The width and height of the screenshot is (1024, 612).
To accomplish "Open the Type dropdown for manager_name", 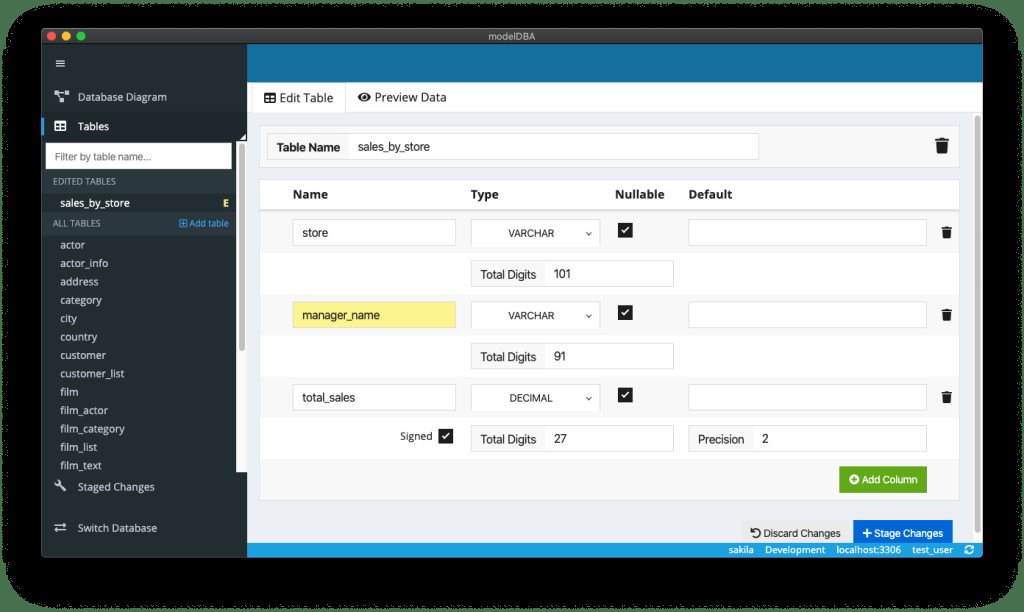I will coord(535,315).
